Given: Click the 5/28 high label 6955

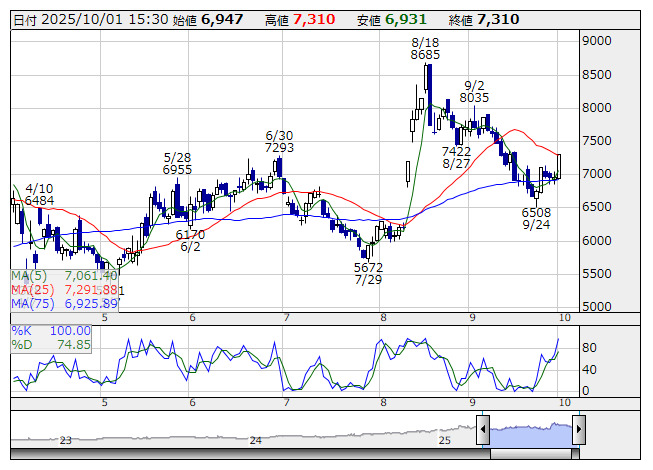Looking at the screenshot, I should click(177, 171).
